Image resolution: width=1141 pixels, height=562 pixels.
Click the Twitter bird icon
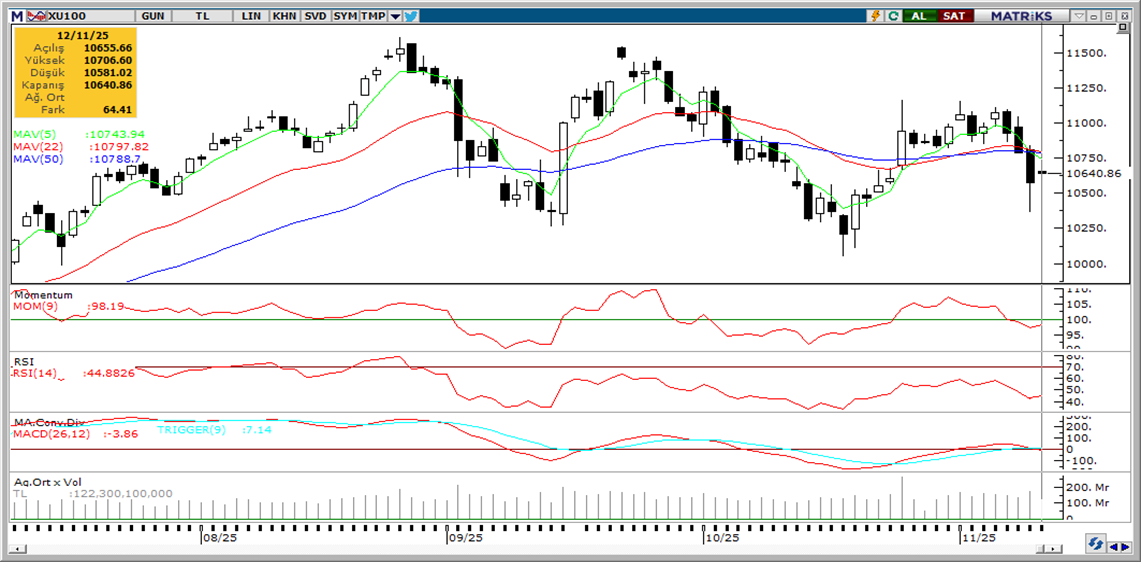coord(412,16)
